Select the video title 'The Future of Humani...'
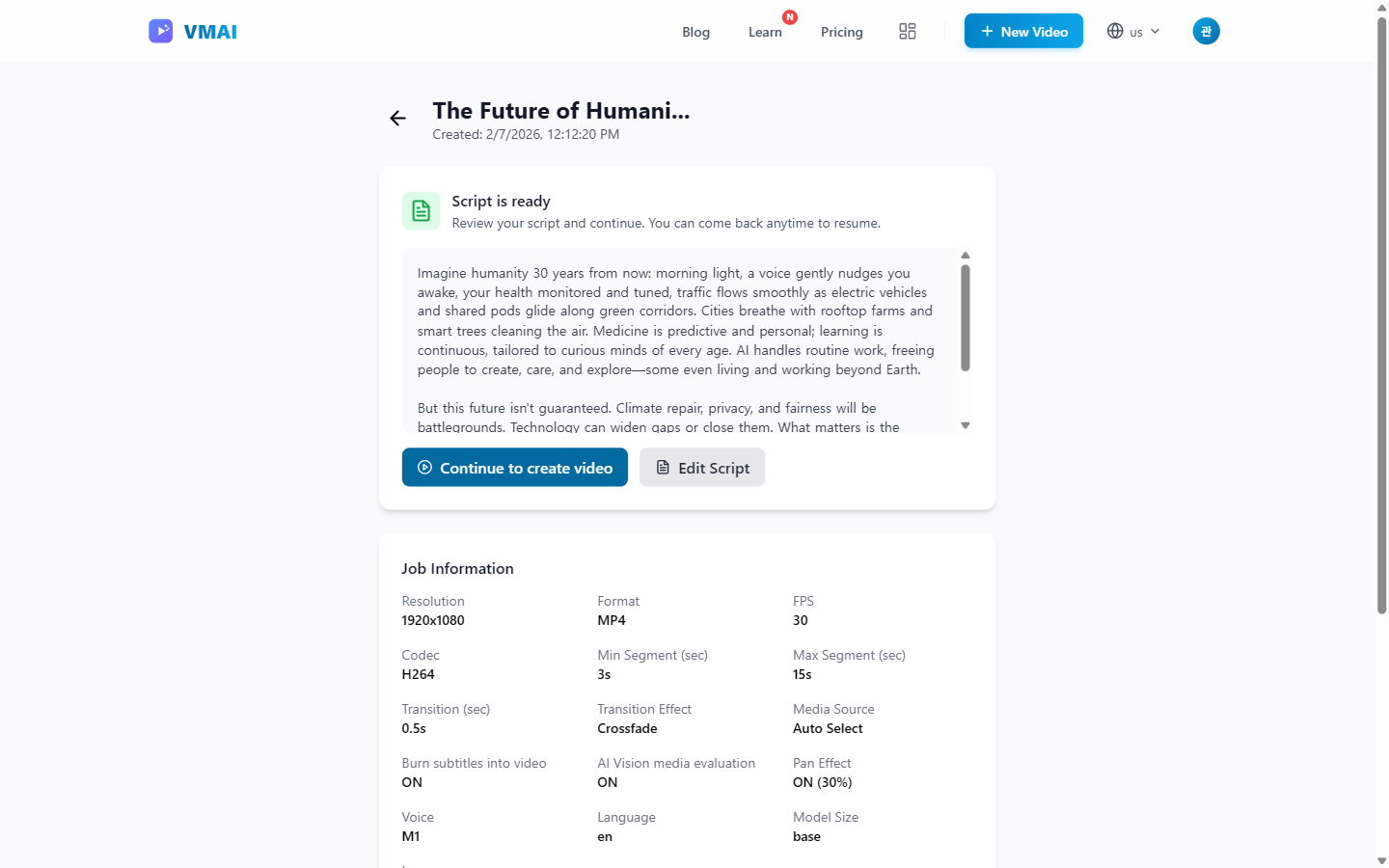The image size is (1389, 868). click(561, 110)
